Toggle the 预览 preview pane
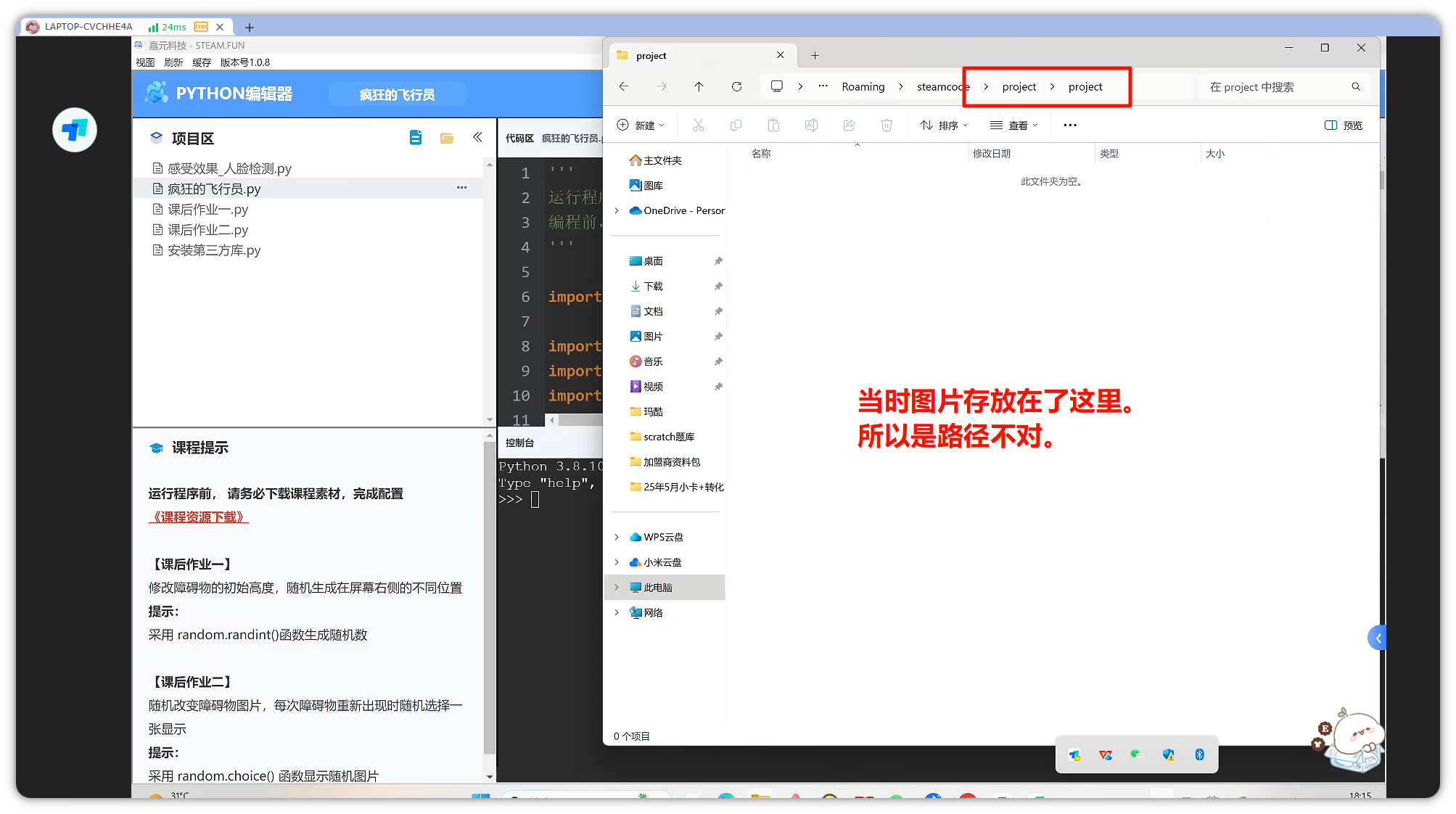1456x814 pixels. click(1343, 126)
